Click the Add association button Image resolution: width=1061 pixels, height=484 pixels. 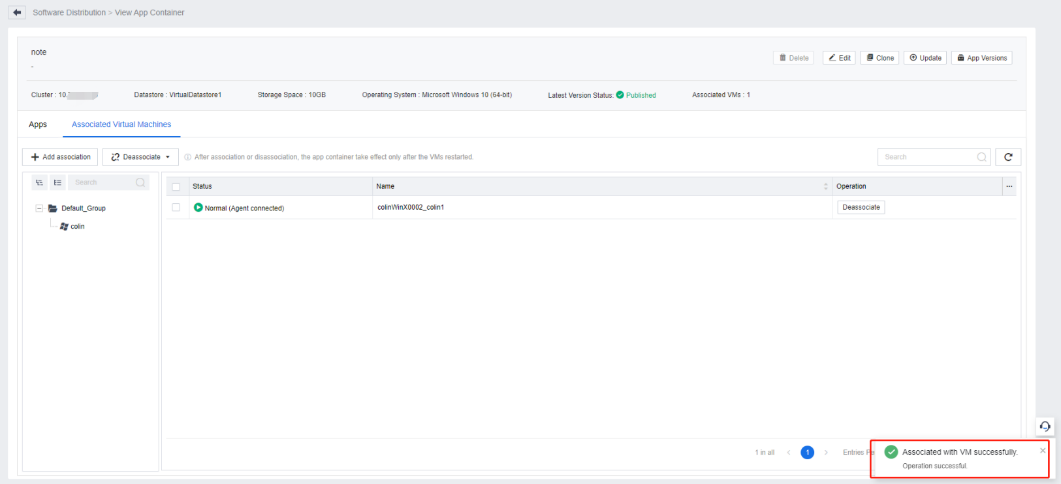(59, 157)
